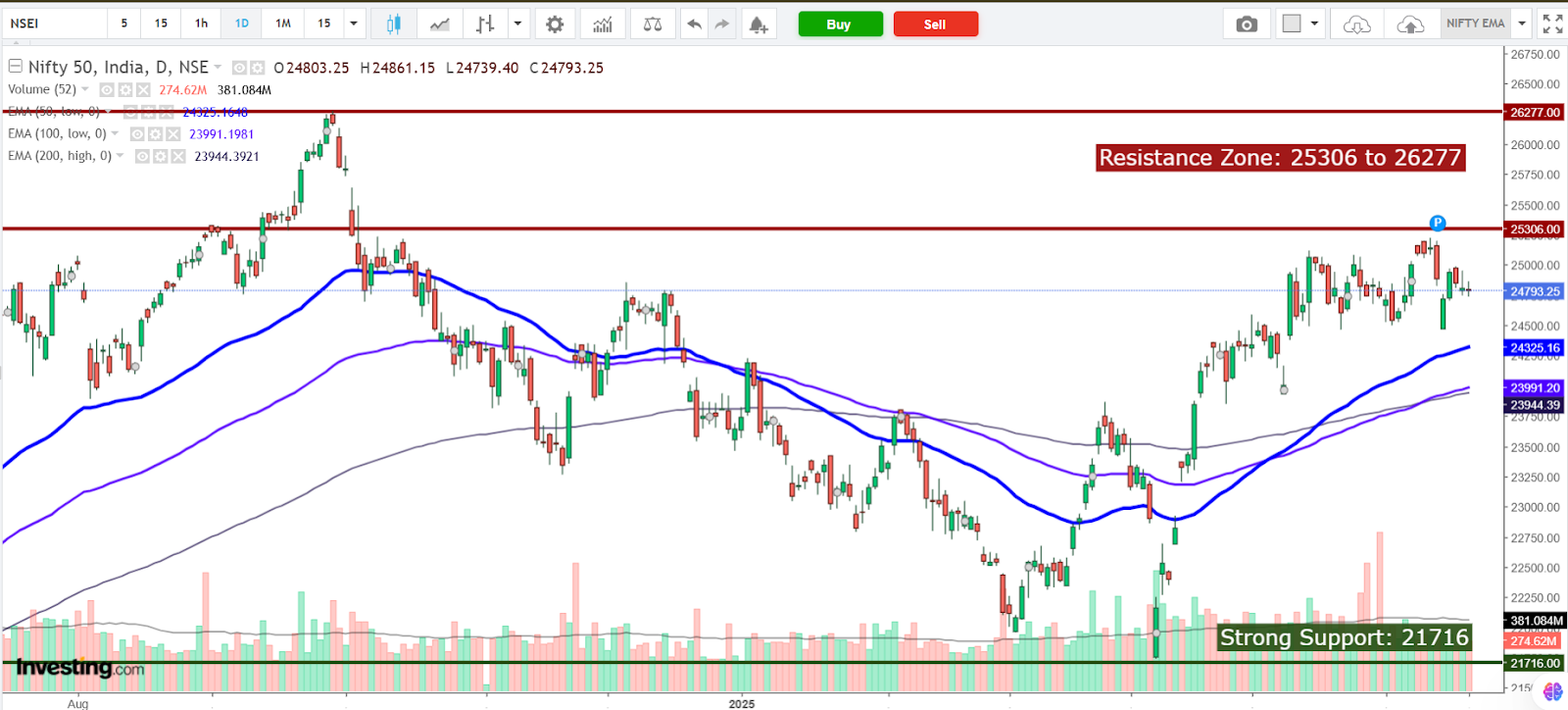The height and width of the screenshot is (710, 1568).
Task: Click the blue 24325.16 EMA axis label
Action: [1535, 348]
